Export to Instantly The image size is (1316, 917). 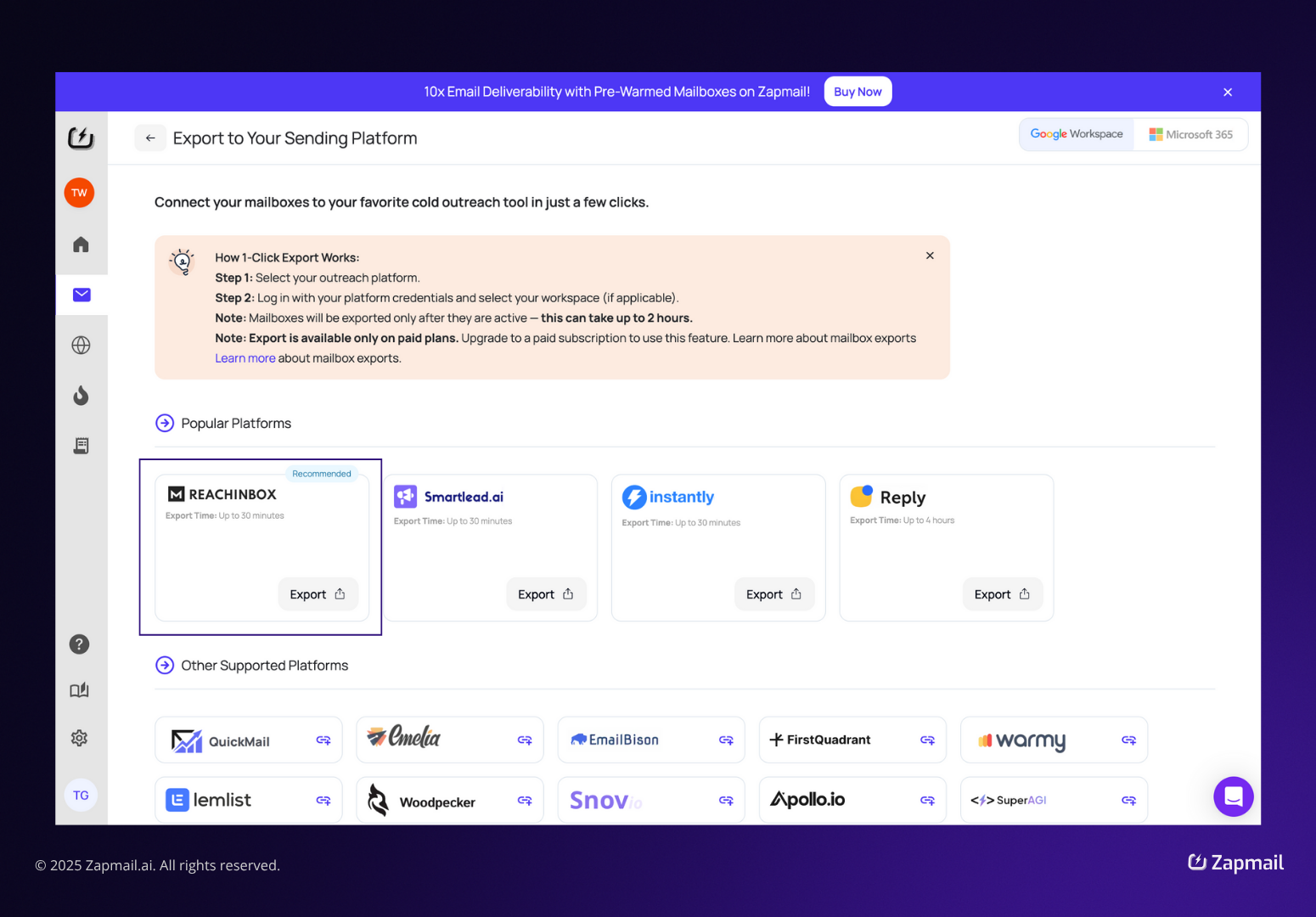coord(774,594)
